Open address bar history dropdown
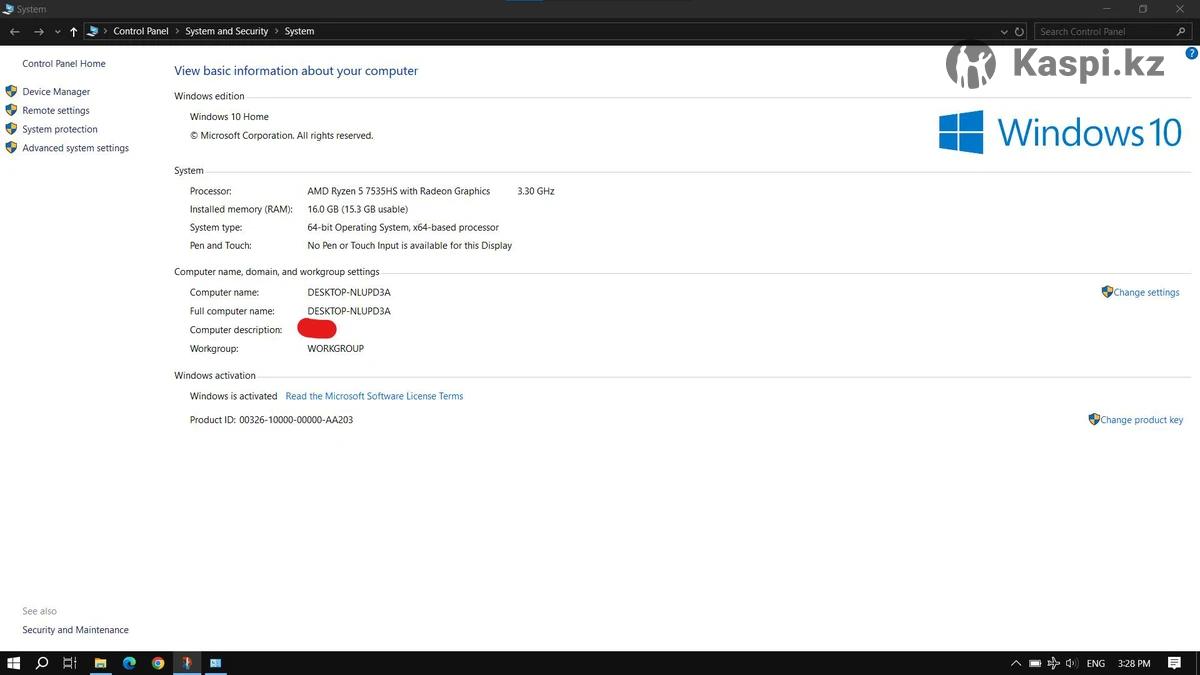 (1004, 32)
